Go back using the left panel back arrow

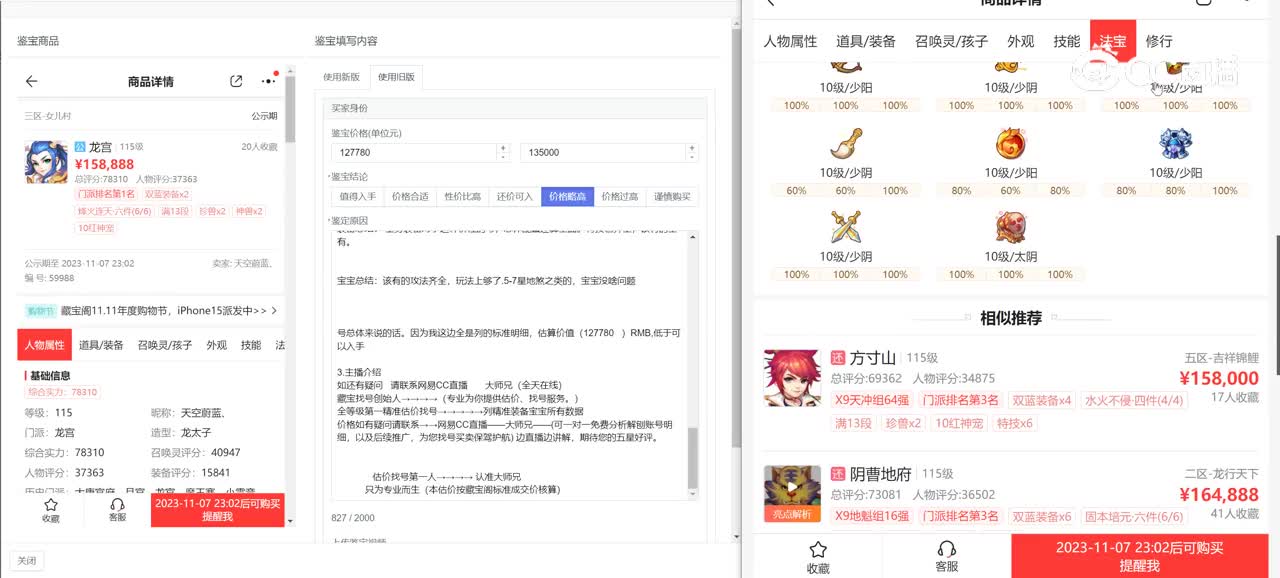tap(32, 82)
